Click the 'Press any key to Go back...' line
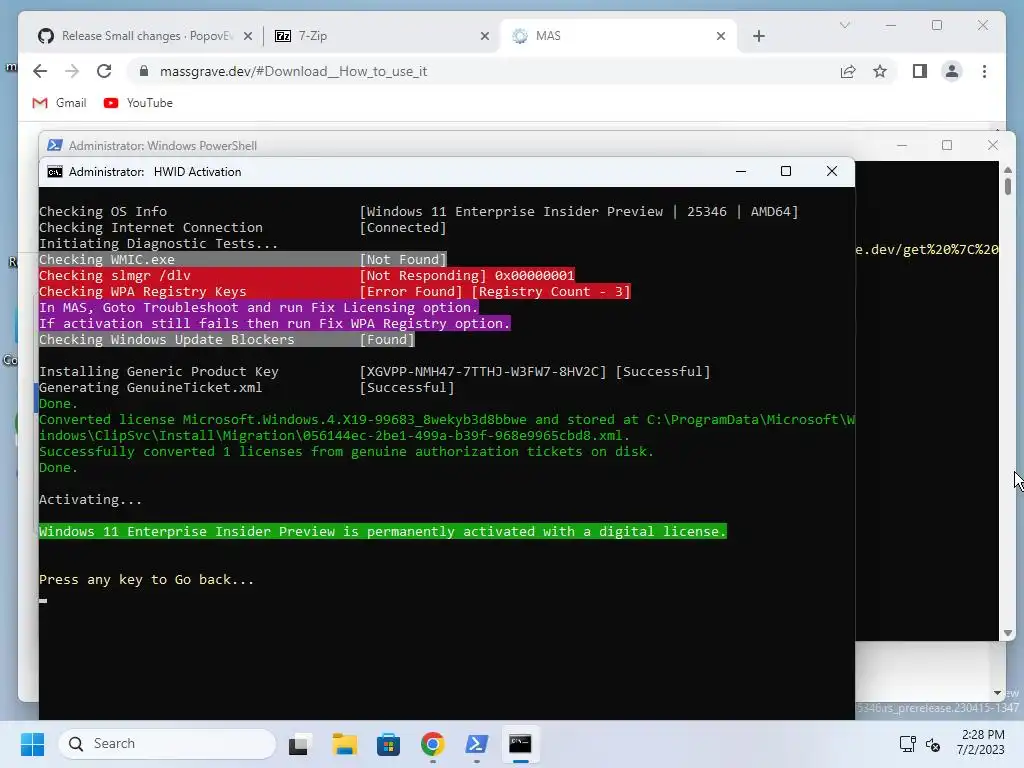 point(146,580)
